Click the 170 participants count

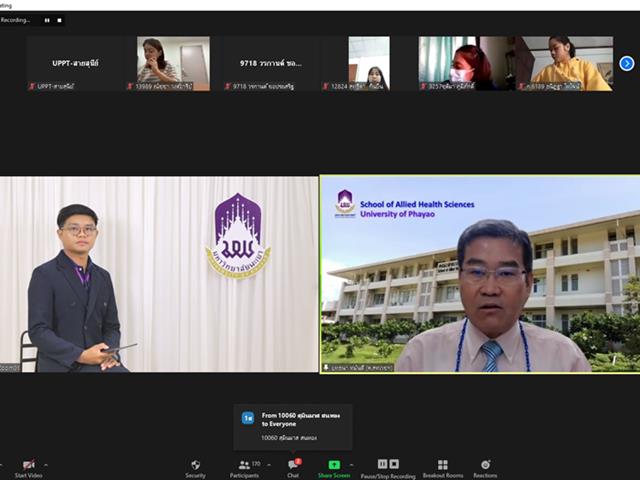point(256,463)
